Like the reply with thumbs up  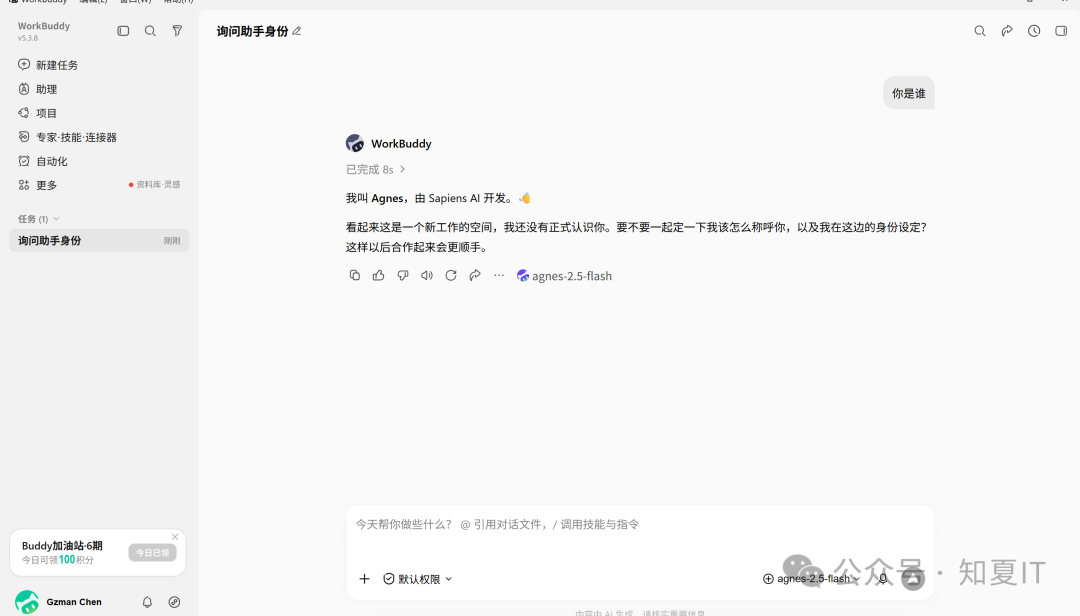click(378, 276)
